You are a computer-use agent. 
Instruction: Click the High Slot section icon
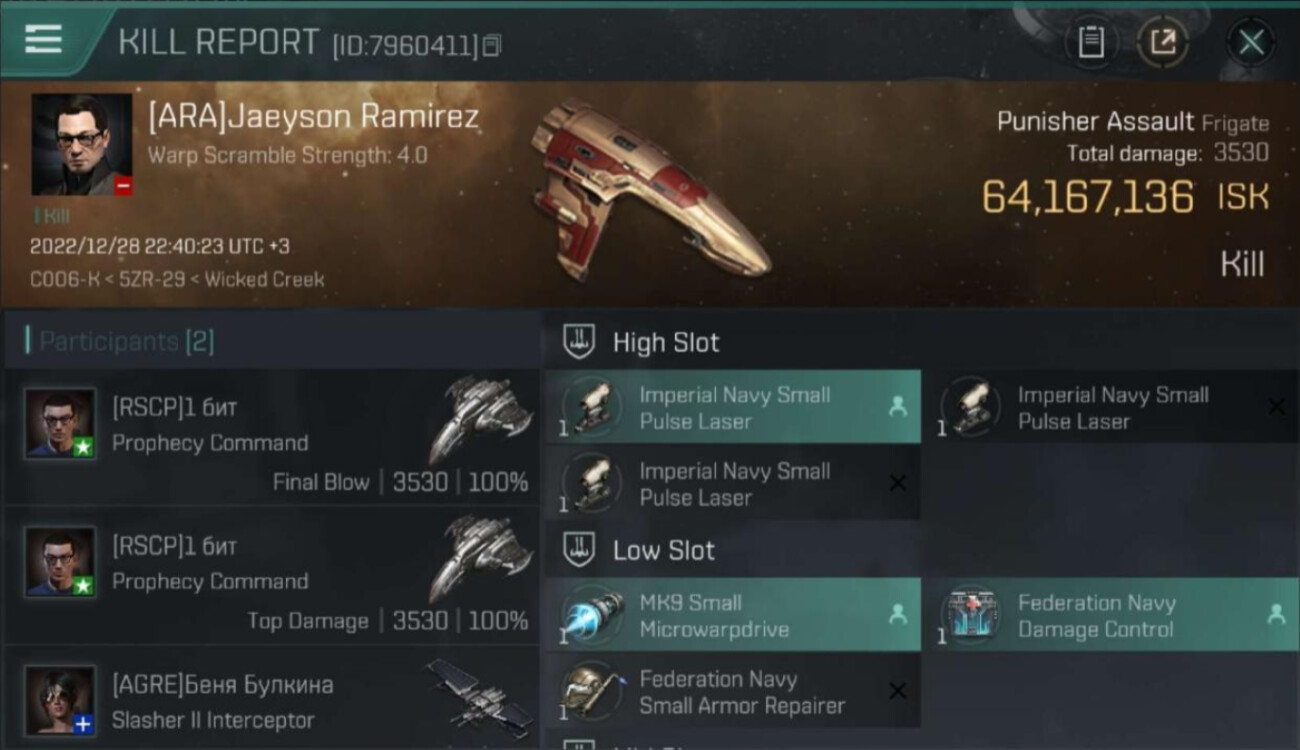pos(579,342)
